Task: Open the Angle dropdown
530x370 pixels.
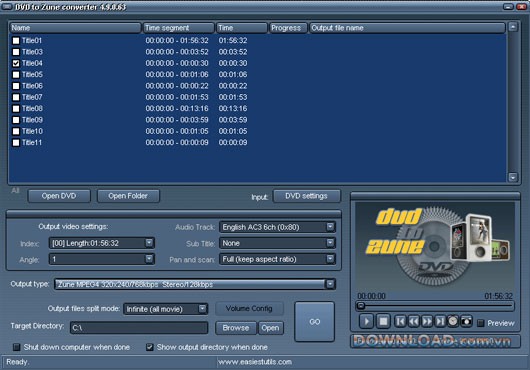Action: [x=149, y=259]
